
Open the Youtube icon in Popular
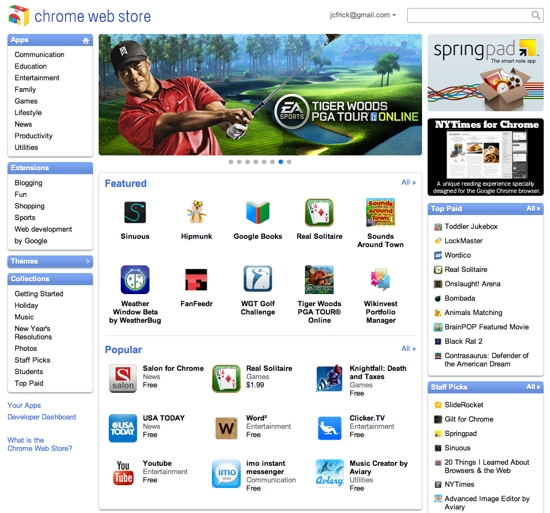[123, 473]
